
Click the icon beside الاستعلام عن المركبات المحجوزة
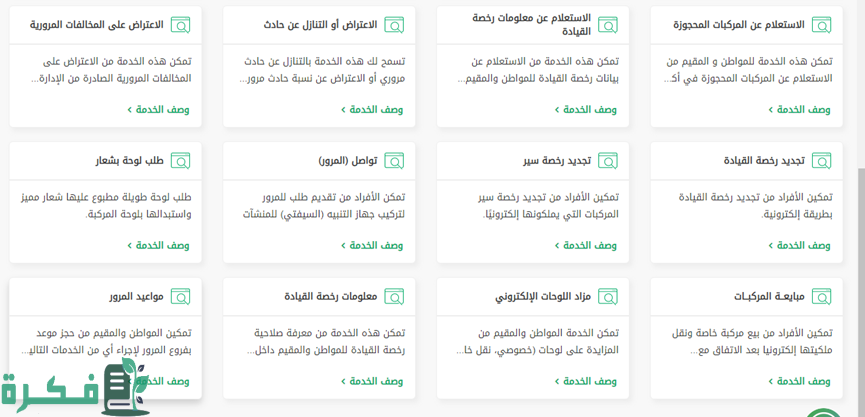click(x=821, y=25)
